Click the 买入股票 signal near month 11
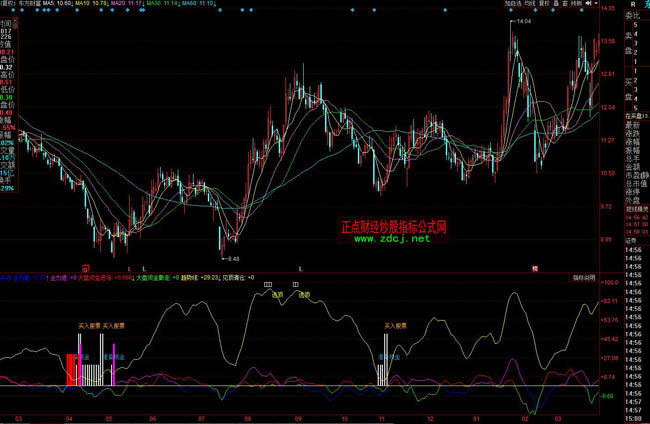Image resolution: width=650 pixels, height=424 pixels. [396, 325]
